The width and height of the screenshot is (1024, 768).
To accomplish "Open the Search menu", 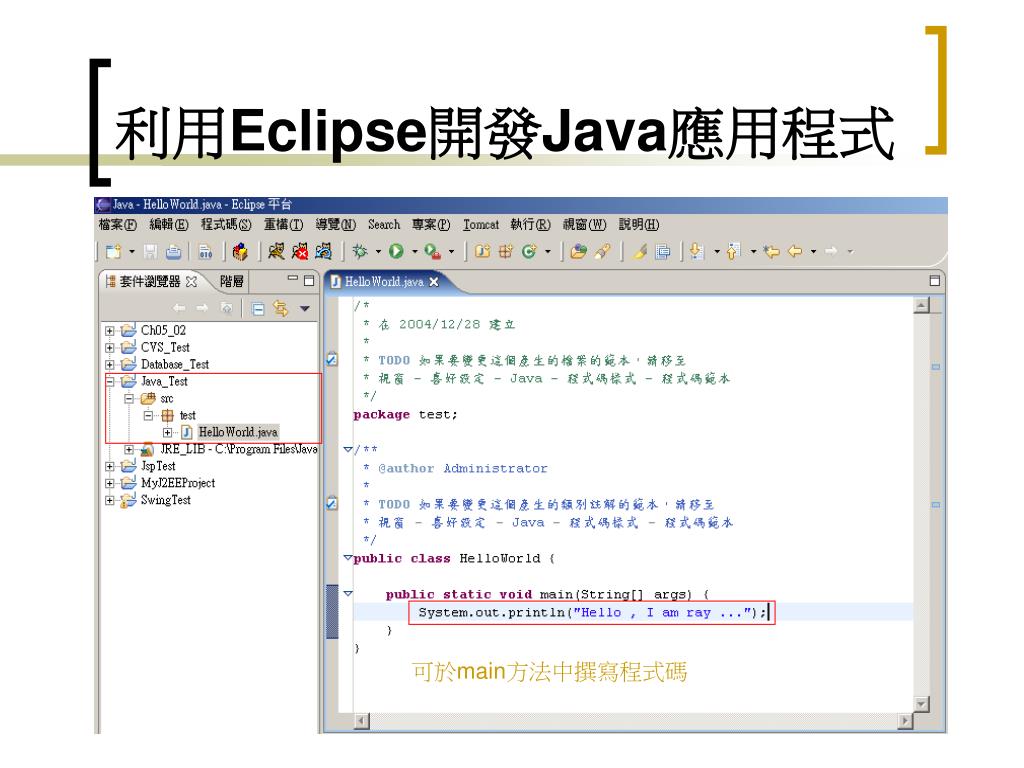I will 384,225.
